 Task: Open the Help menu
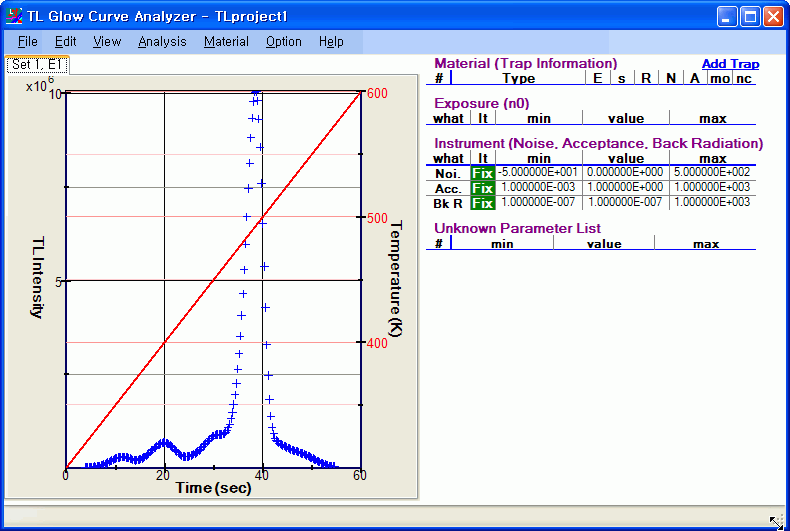coord(331,42)
